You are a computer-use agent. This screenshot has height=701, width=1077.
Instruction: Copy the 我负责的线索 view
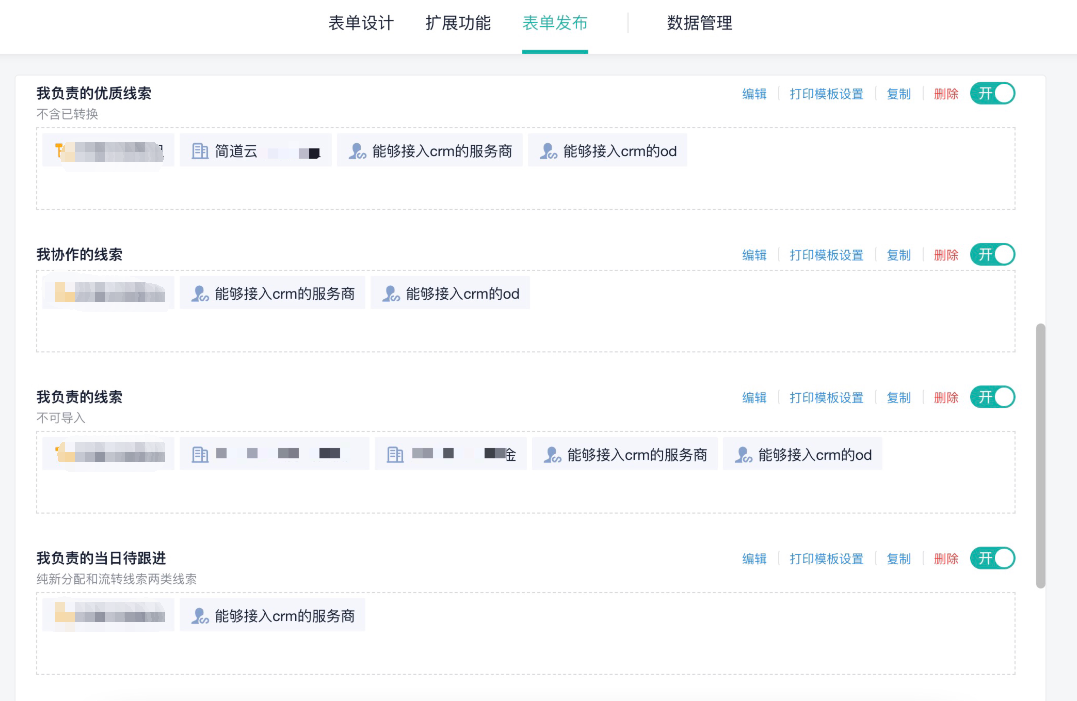click(x=898, y=398)
